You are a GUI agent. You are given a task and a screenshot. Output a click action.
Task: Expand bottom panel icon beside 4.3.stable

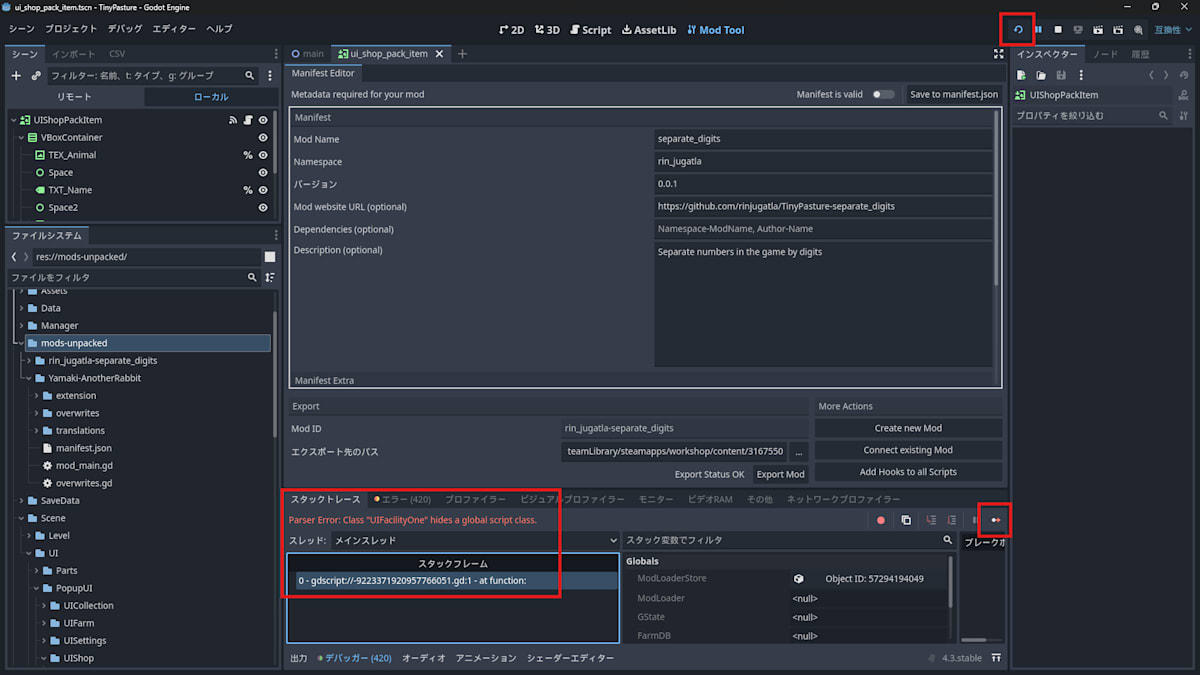coord(996,658)
